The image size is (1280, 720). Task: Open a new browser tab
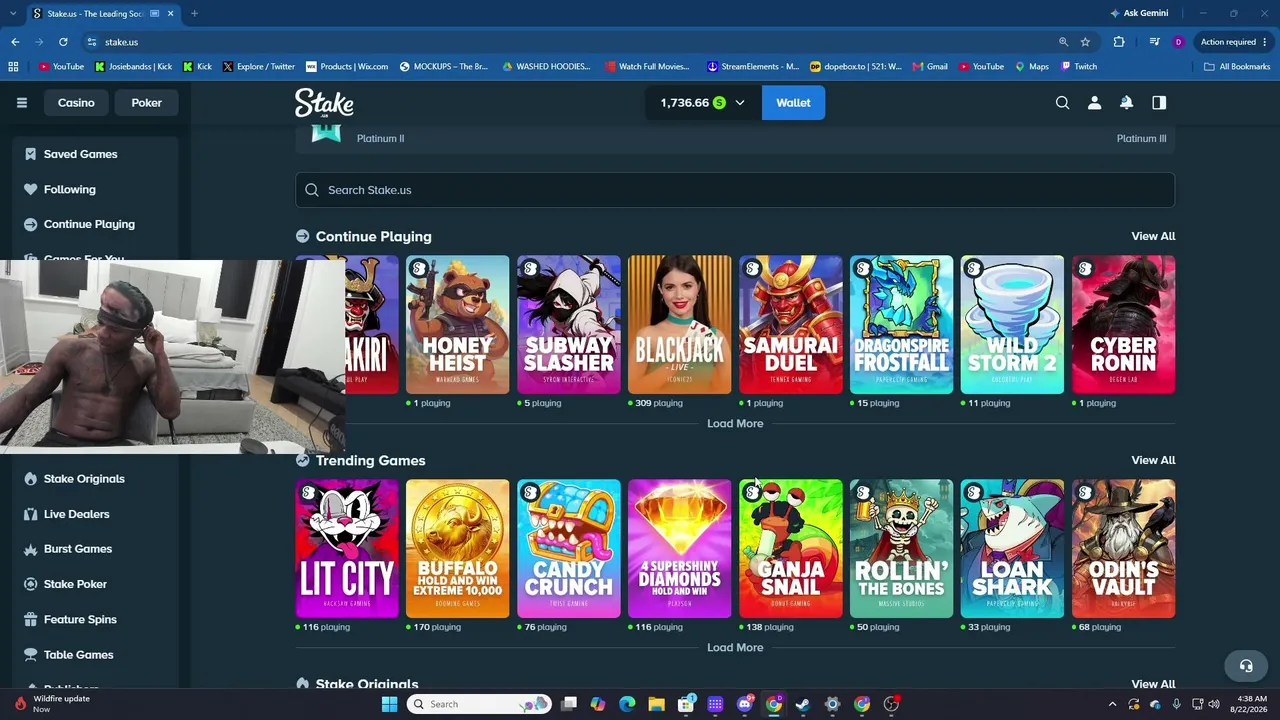coord(194,13)
